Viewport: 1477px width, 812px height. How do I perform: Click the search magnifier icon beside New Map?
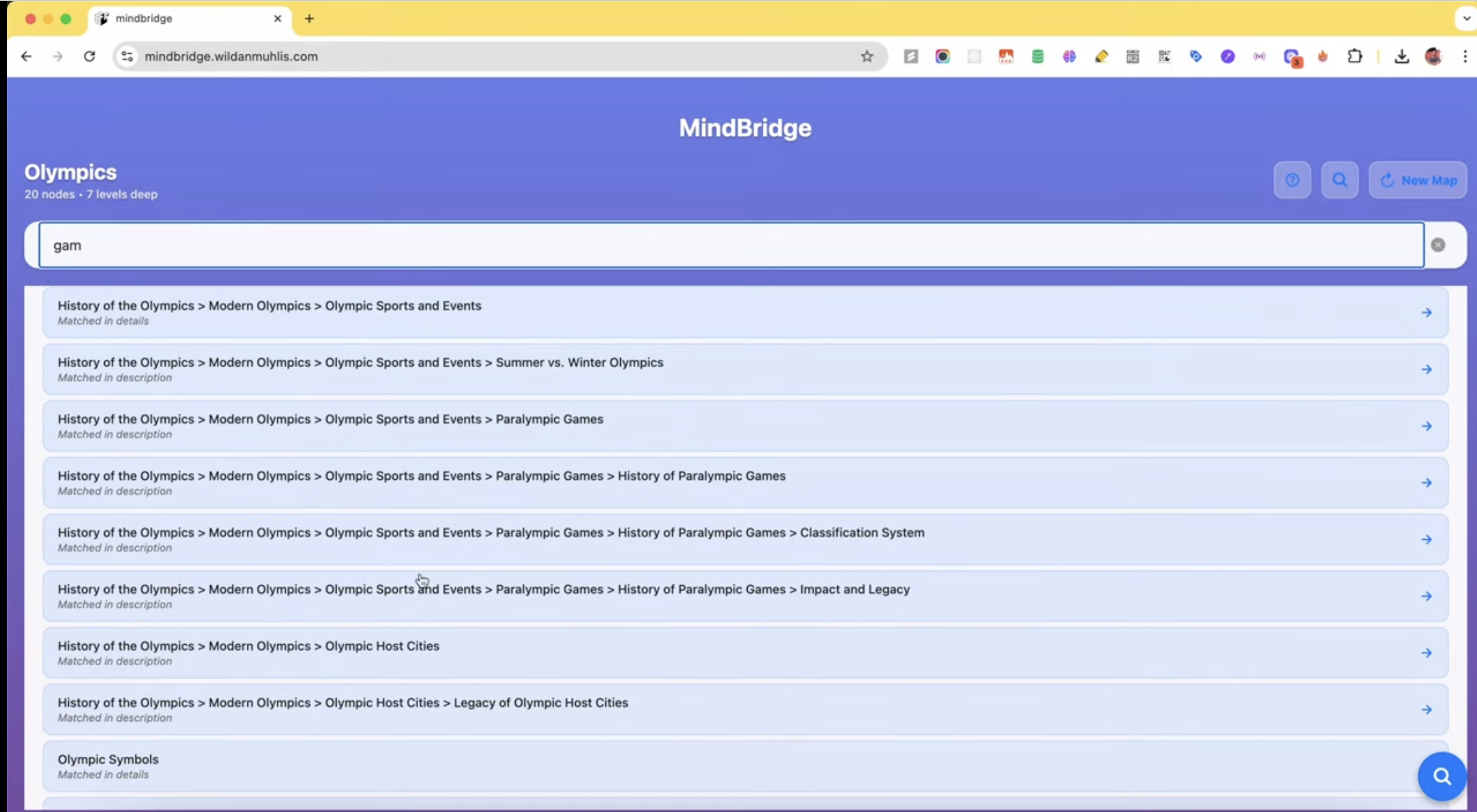tap(1339, 180)
